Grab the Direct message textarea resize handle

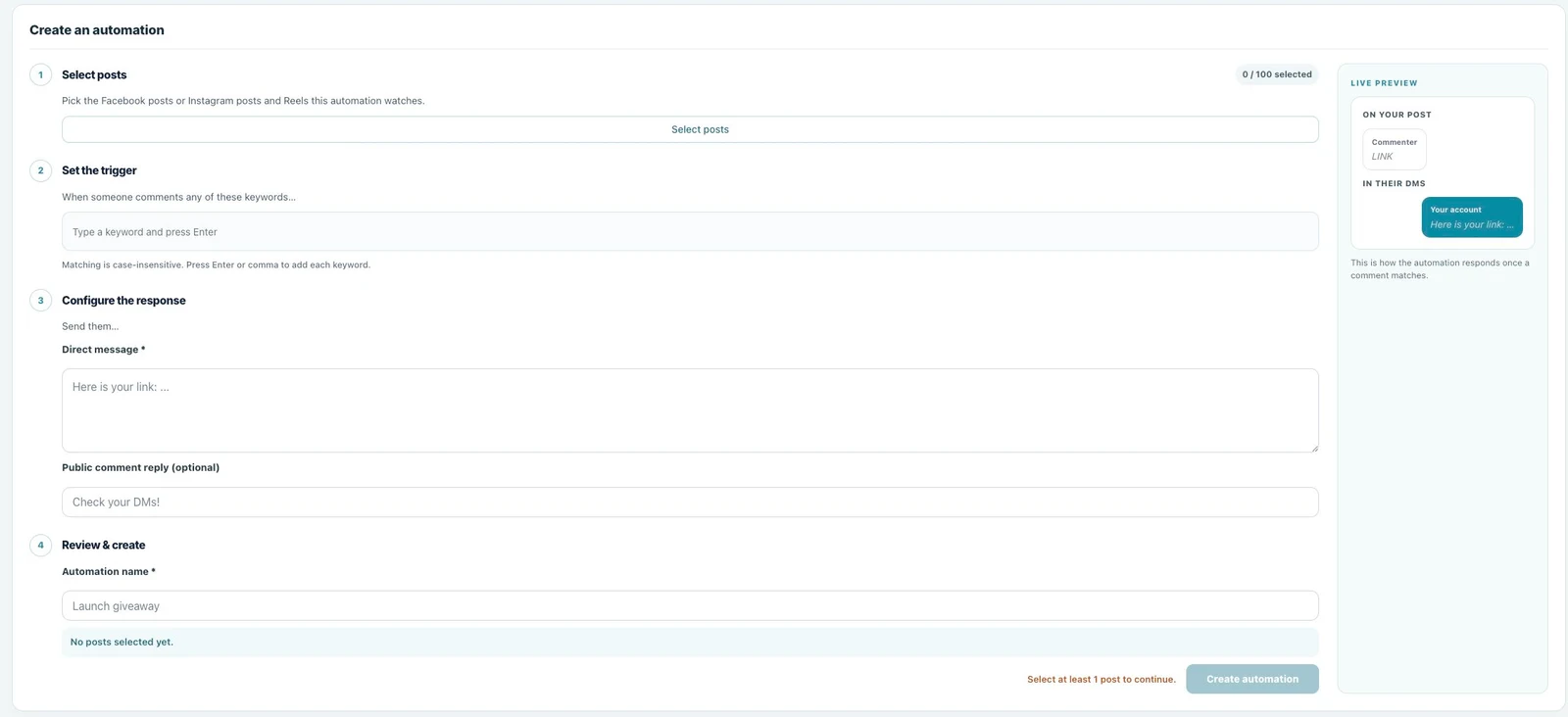[1314, 448]
